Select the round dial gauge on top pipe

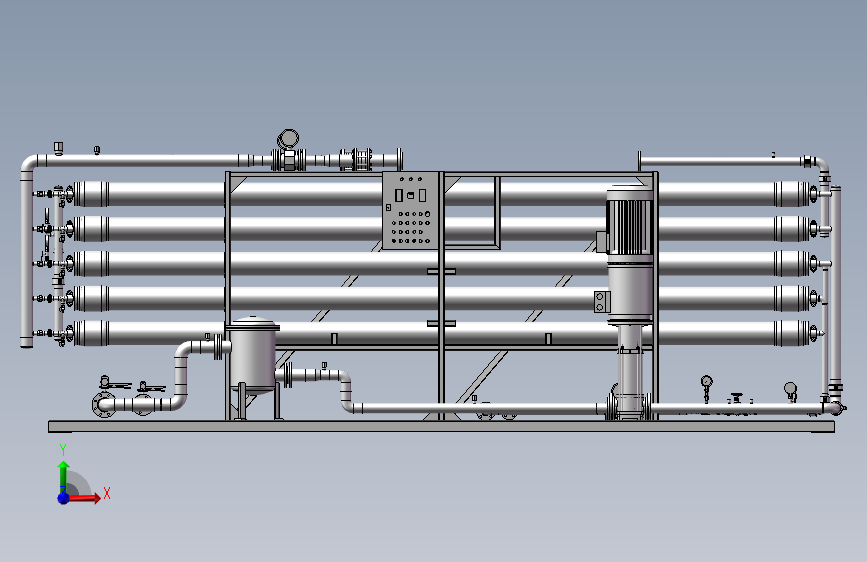(x=288, y=139)
